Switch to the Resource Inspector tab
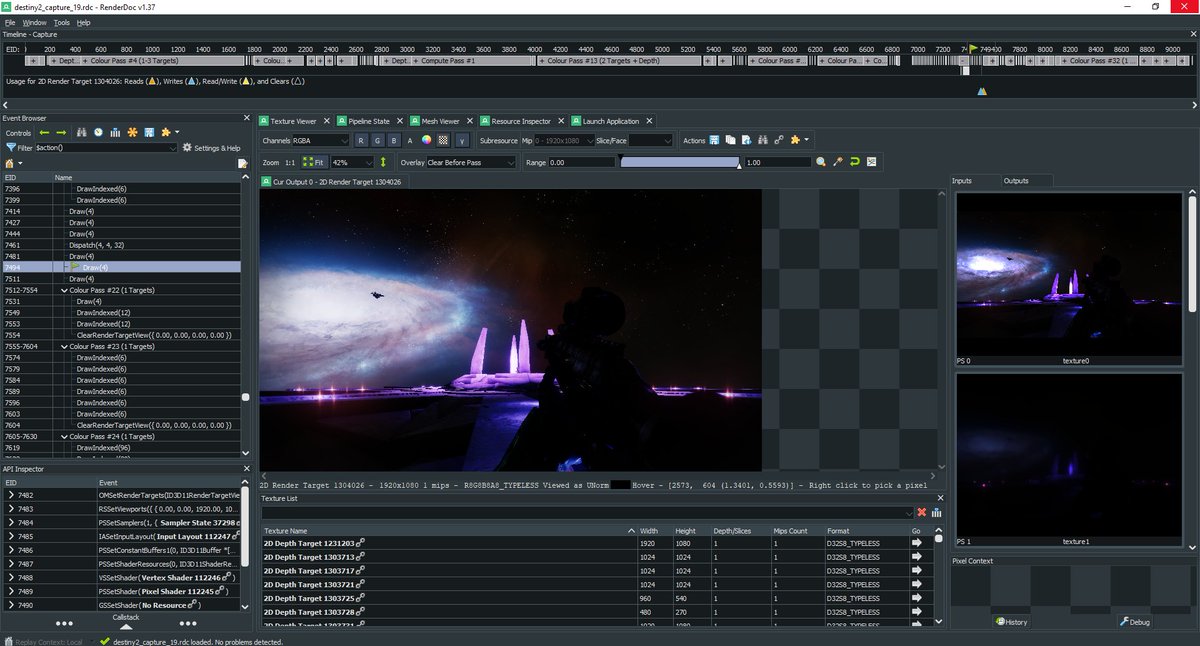1200x646 pixels. point(520,121)
